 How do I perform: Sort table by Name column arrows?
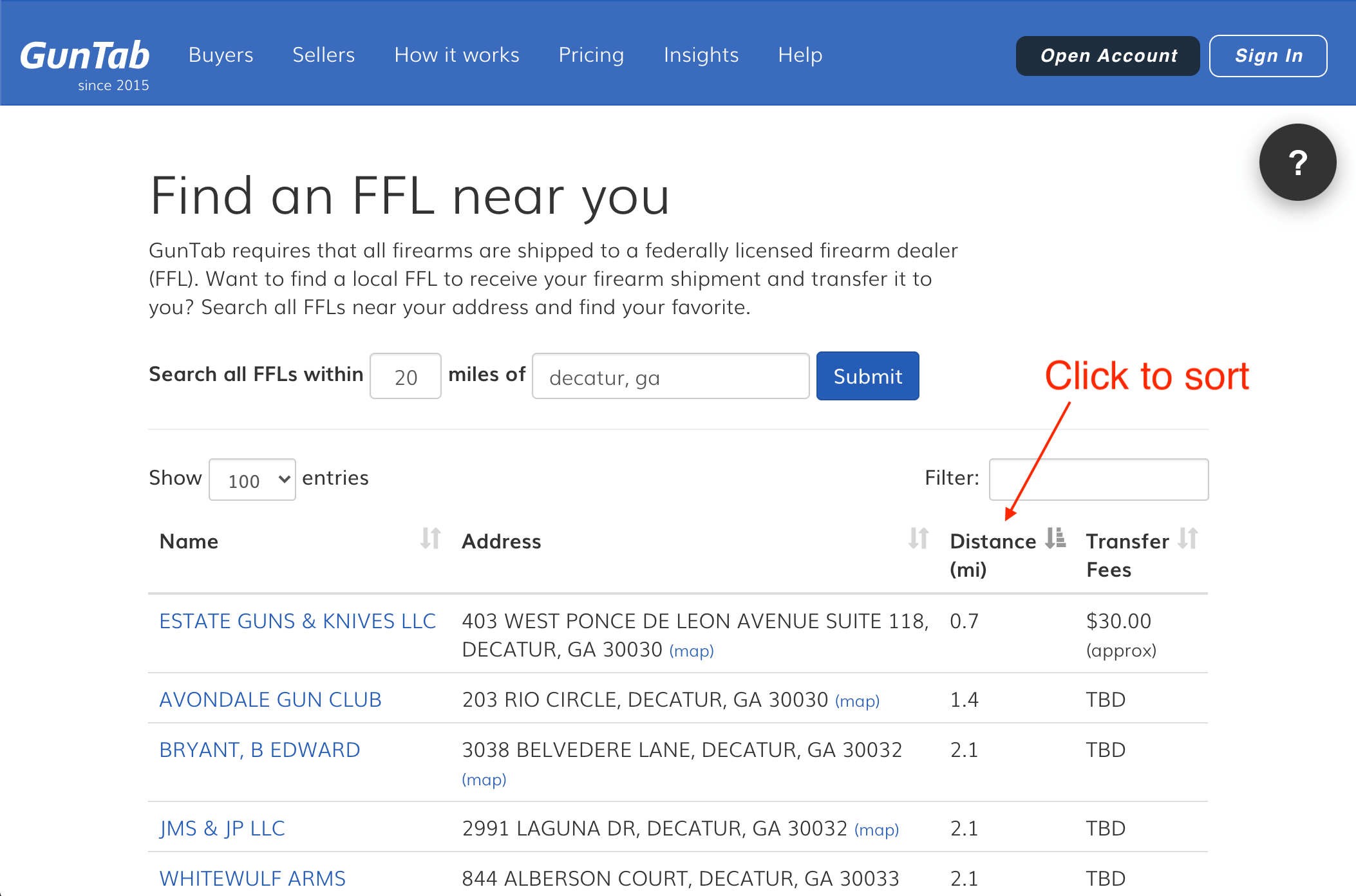(431, 538)
